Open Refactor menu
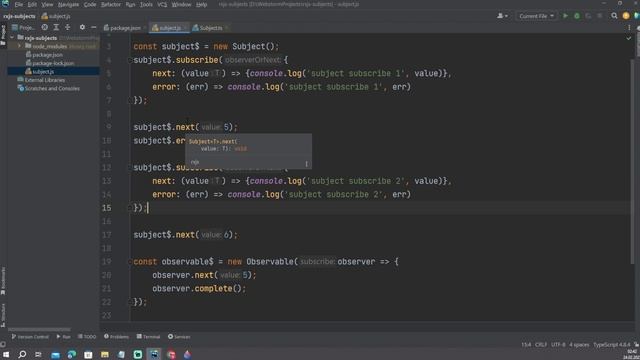Screen dimensions: 640x360 pyautogui.click(x=111, y=4)
